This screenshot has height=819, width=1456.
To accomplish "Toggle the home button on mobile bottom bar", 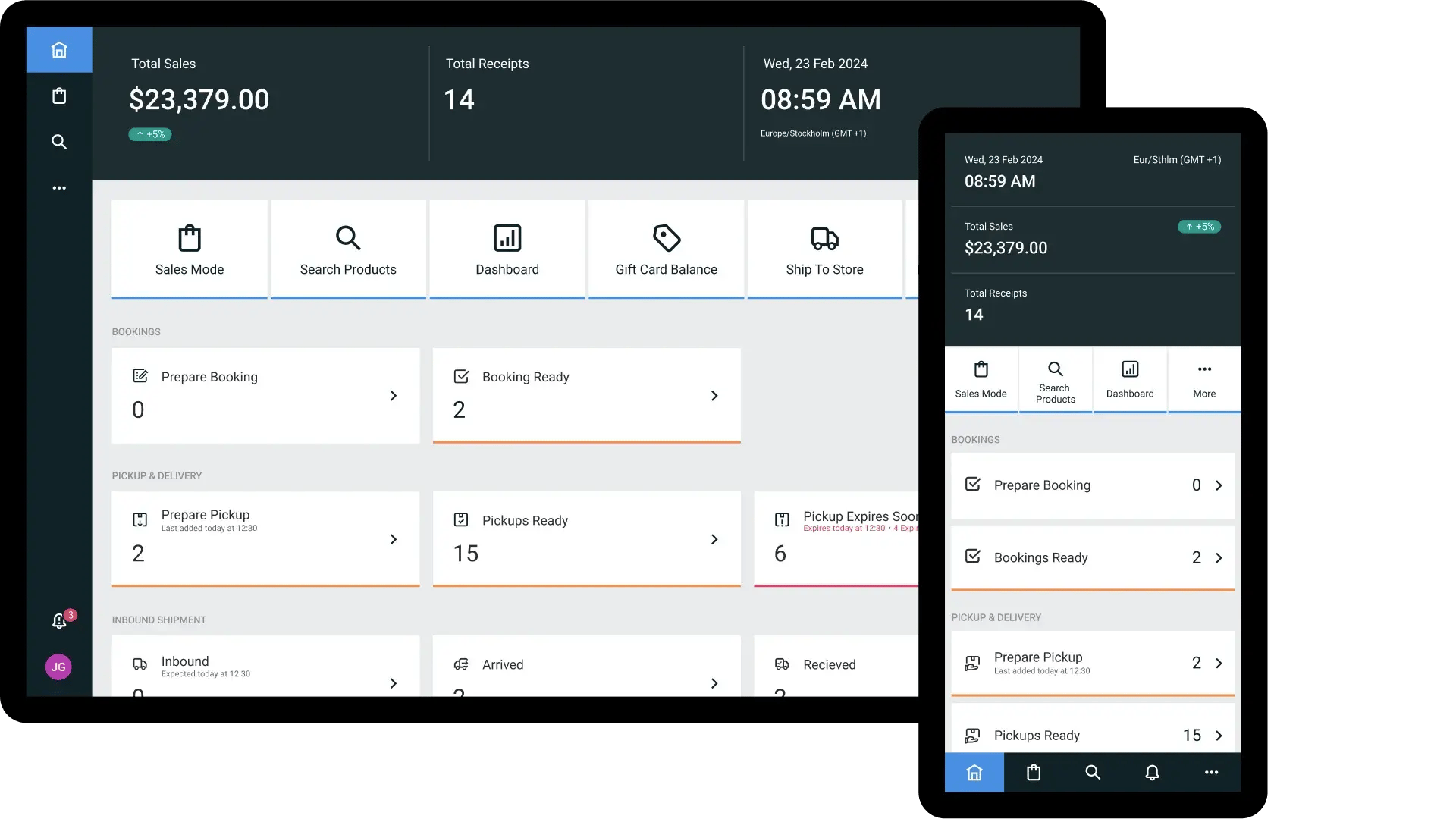I will click(974, 773).
